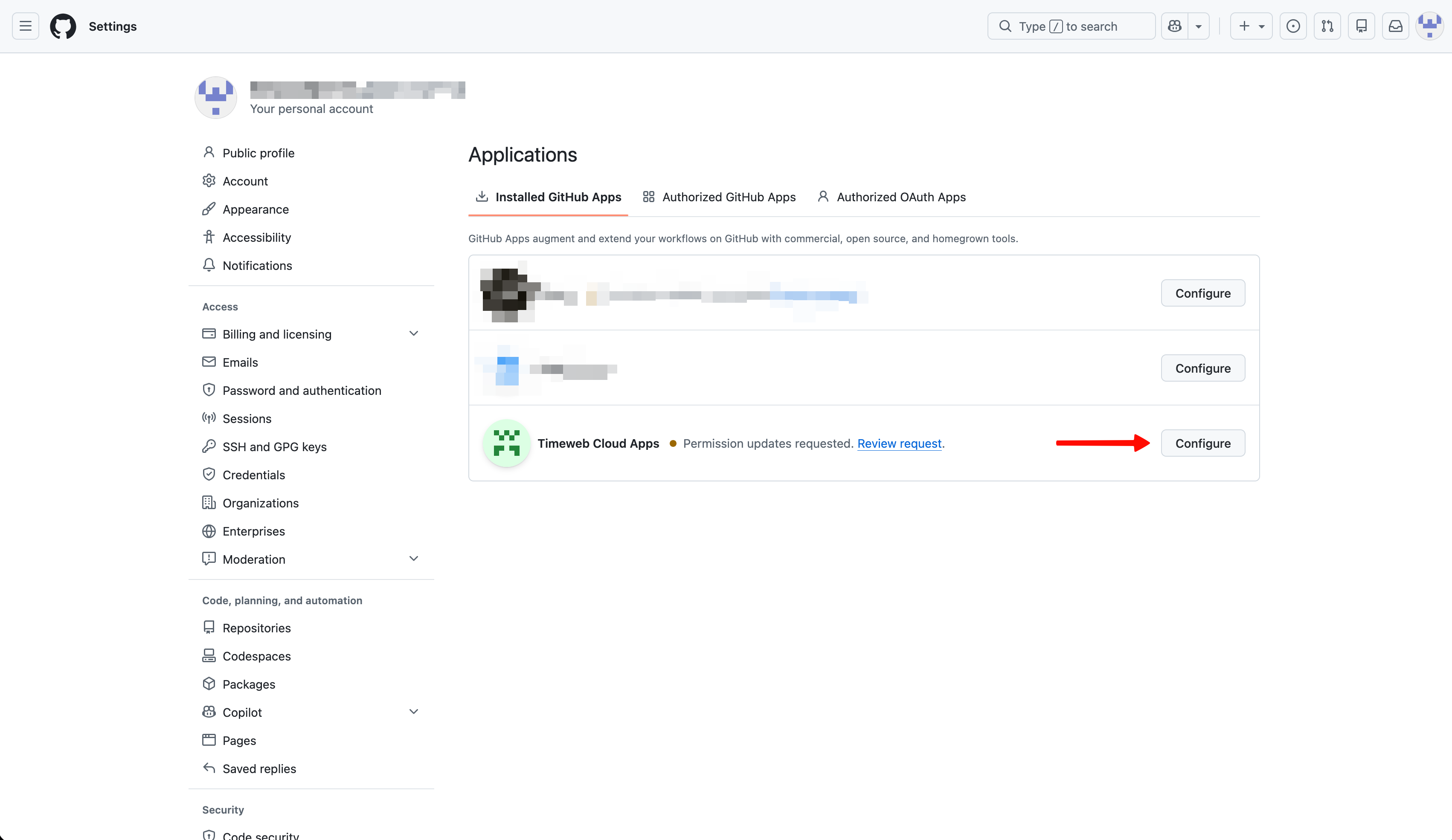Click broadcast icon beside Sessions
The height and width of the screenshot is (840, 1452).
pos(209,418)
